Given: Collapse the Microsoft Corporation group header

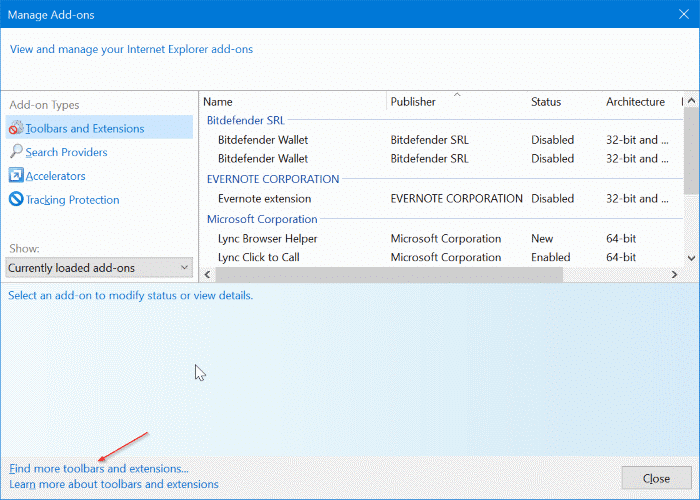Looking at the screenshot, I should click(x=262, y=219).
